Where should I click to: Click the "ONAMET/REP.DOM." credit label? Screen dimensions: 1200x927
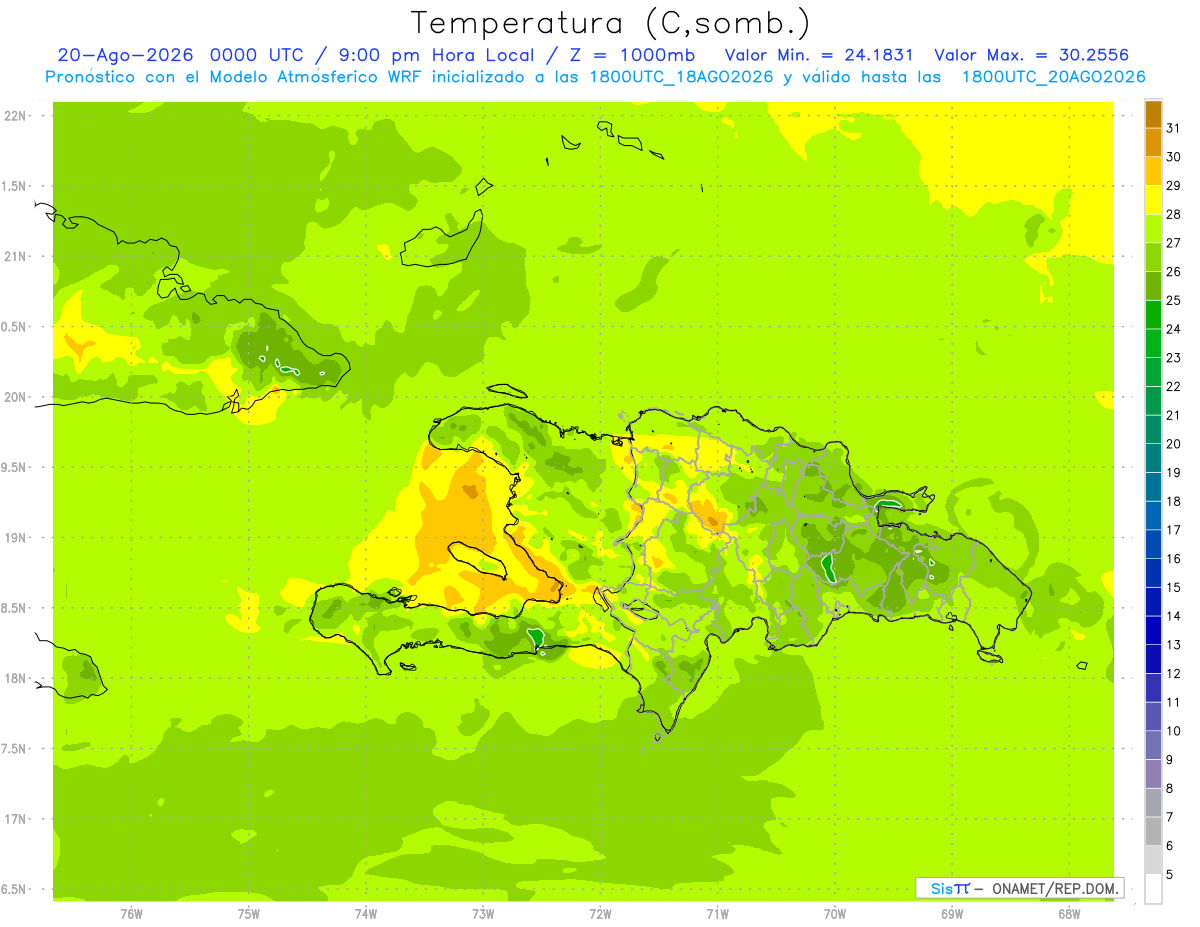click(1054, 888)
